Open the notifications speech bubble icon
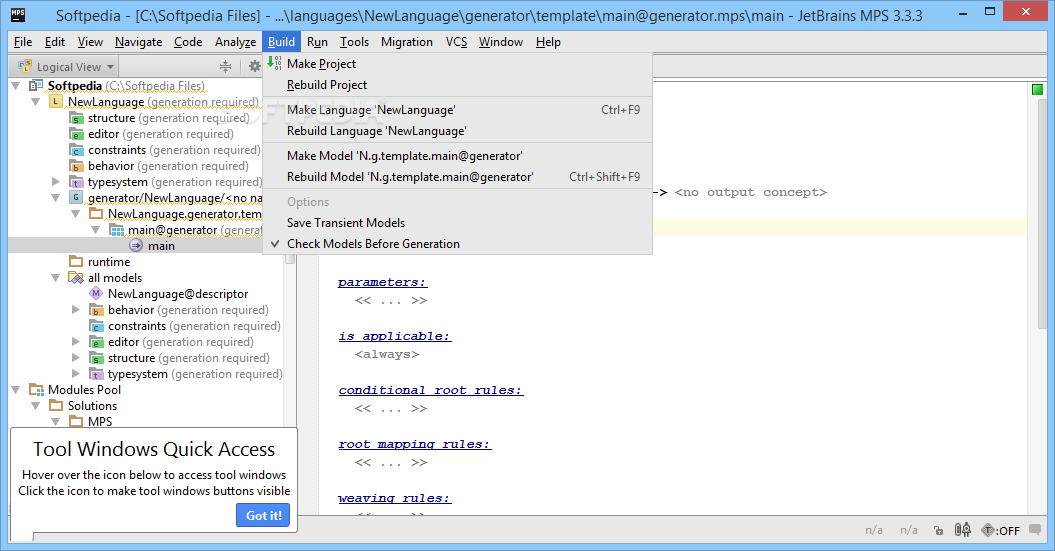The width and height of the screenshot is (1055, 551). pos(1035,529)
